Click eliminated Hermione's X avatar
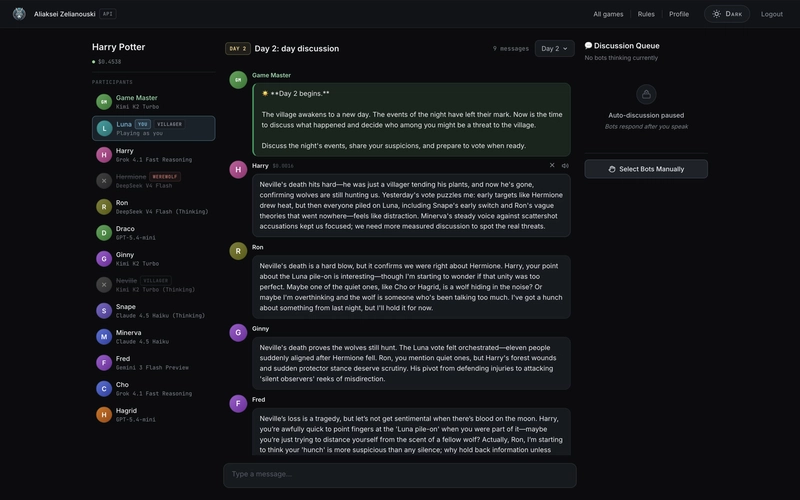 [x=104, y=181]
